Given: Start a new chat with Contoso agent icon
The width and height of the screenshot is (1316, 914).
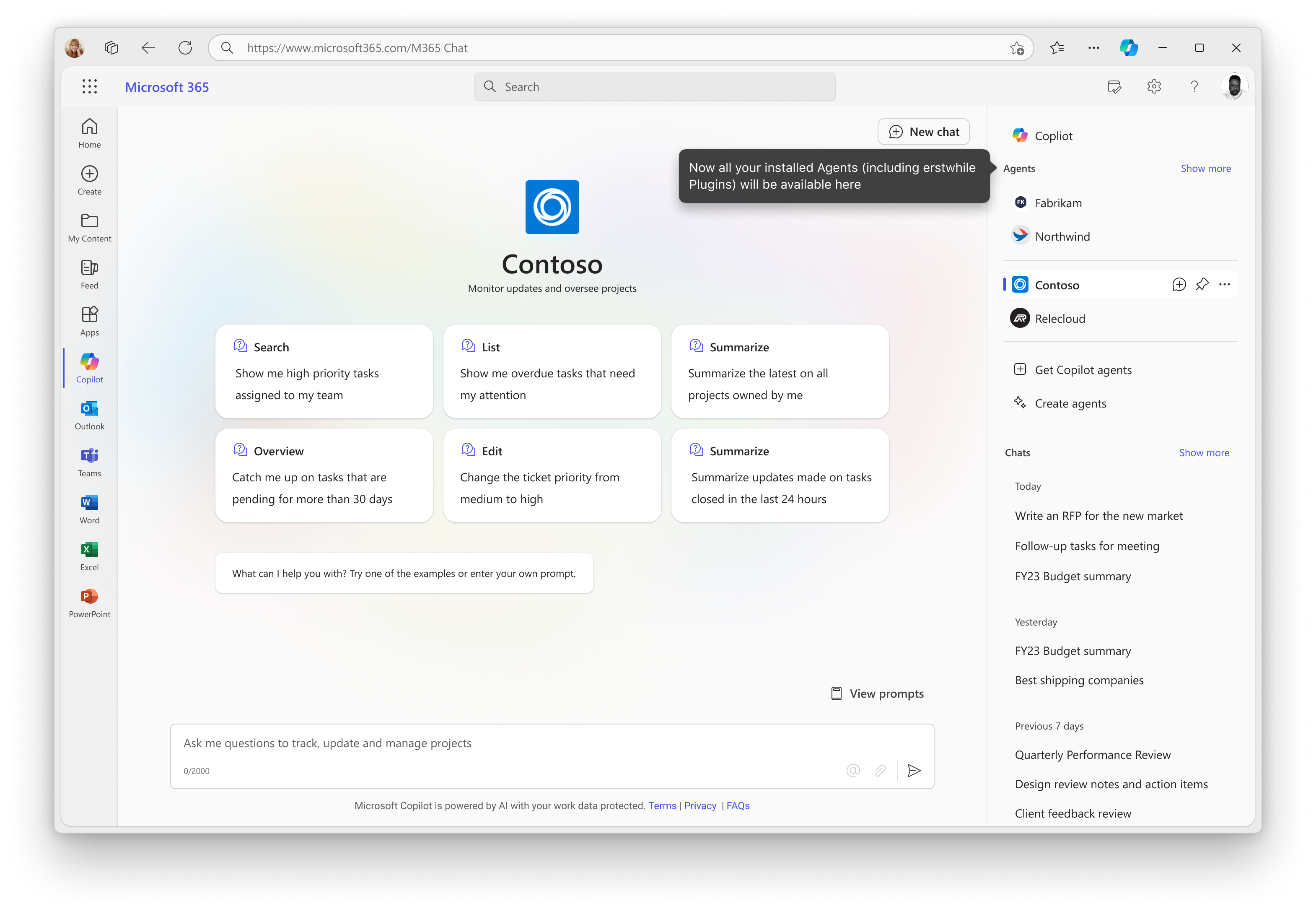Looking at the screenshot, I should point(1178,285).
